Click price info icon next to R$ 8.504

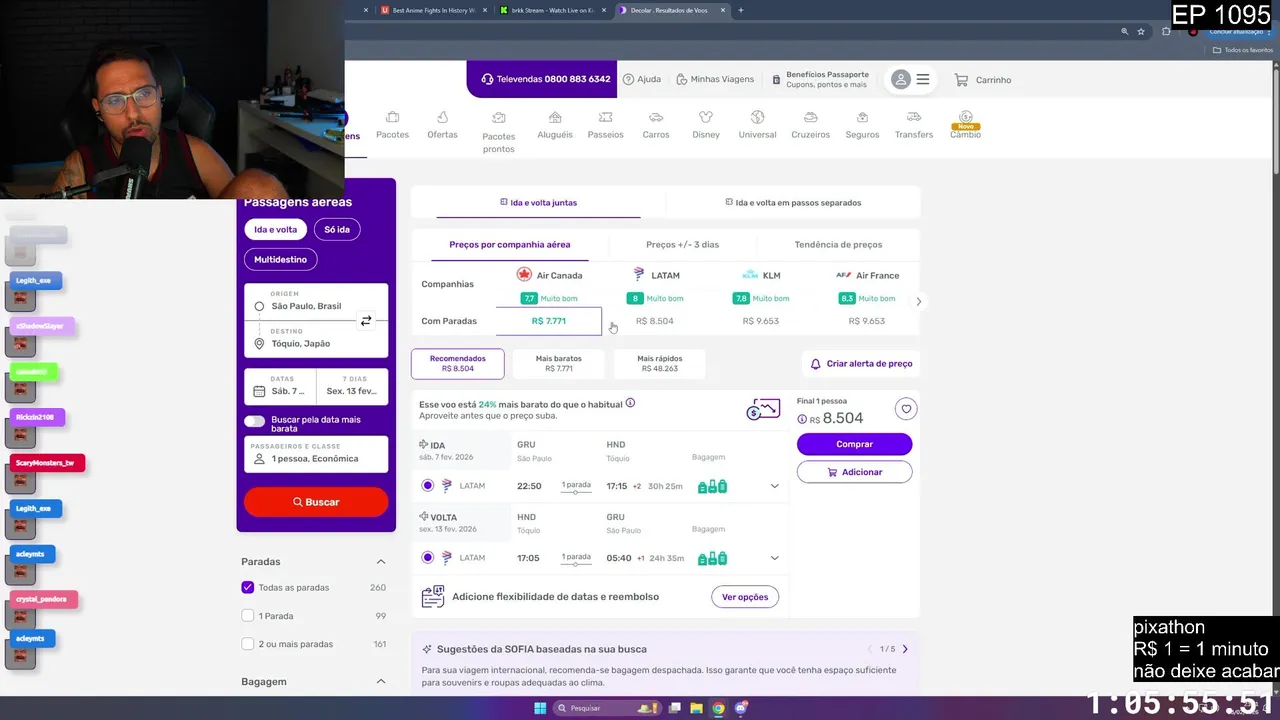tap(802, 420)
